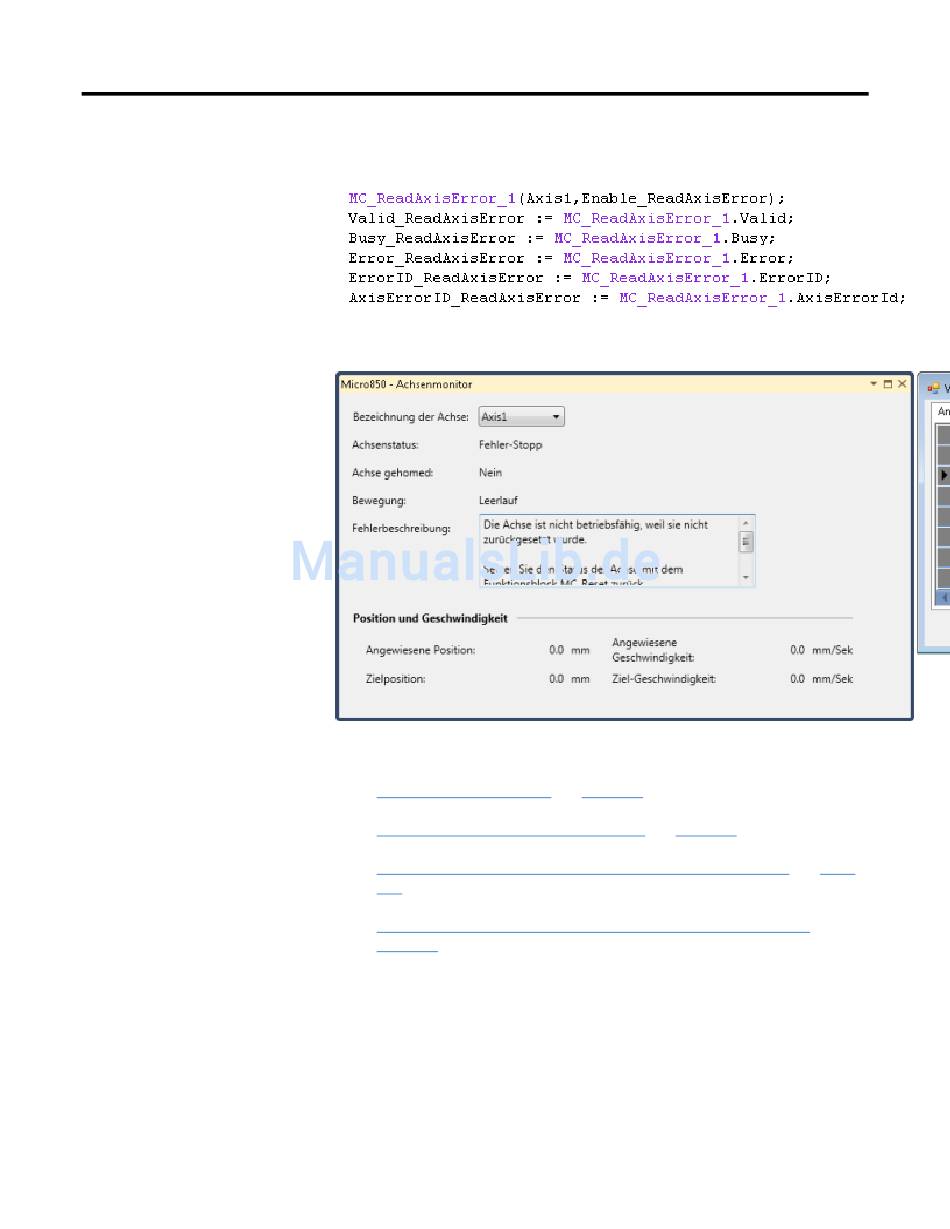
Task: Close the Micro850 Achsenmonitor panel
Action: tap(901, 384)
